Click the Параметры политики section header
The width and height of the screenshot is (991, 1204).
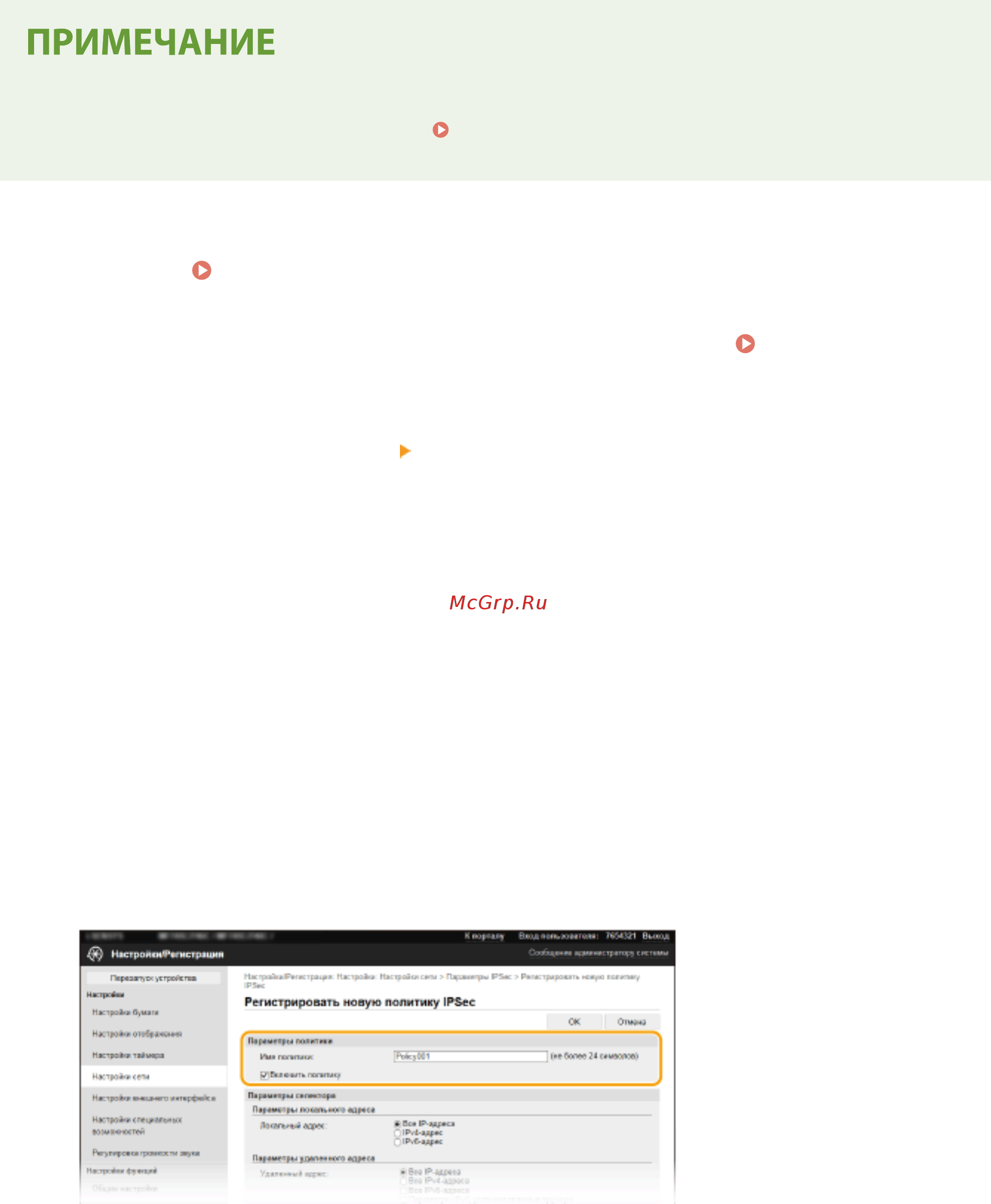(x=290, y=1042)
